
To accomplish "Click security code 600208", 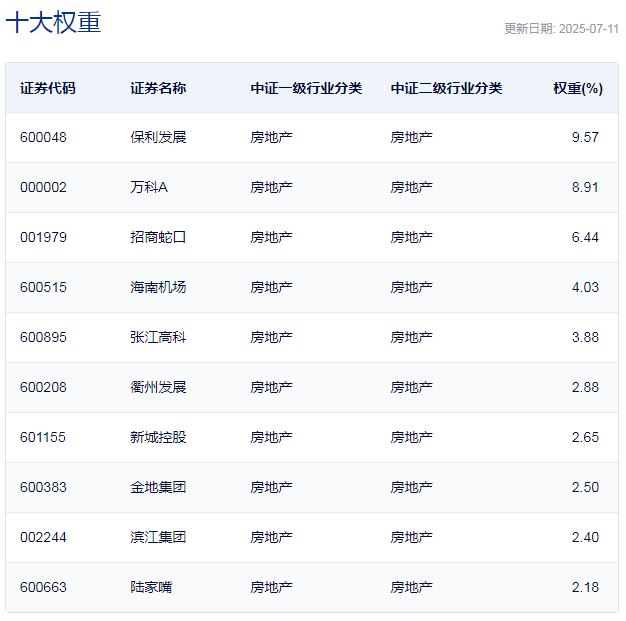I will click(x=43, y=387).
